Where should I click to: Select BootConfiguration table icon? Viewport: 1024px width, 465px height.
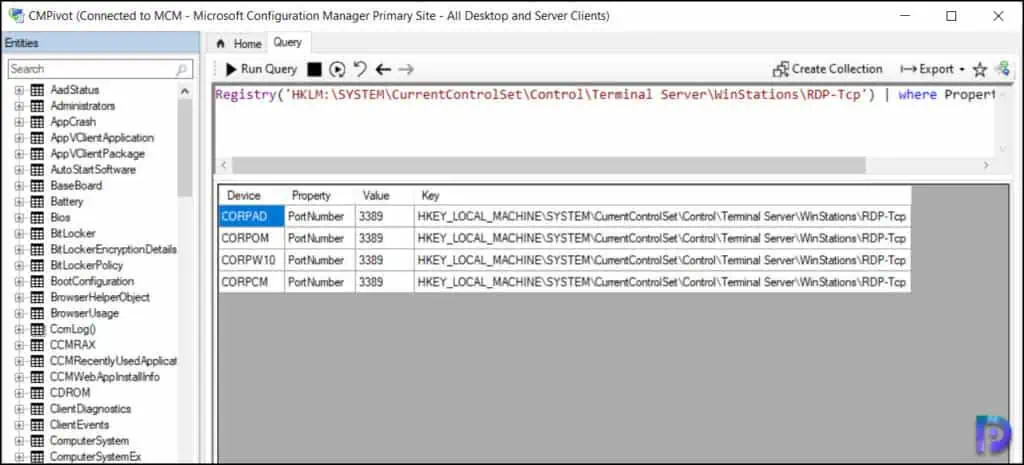37,281
